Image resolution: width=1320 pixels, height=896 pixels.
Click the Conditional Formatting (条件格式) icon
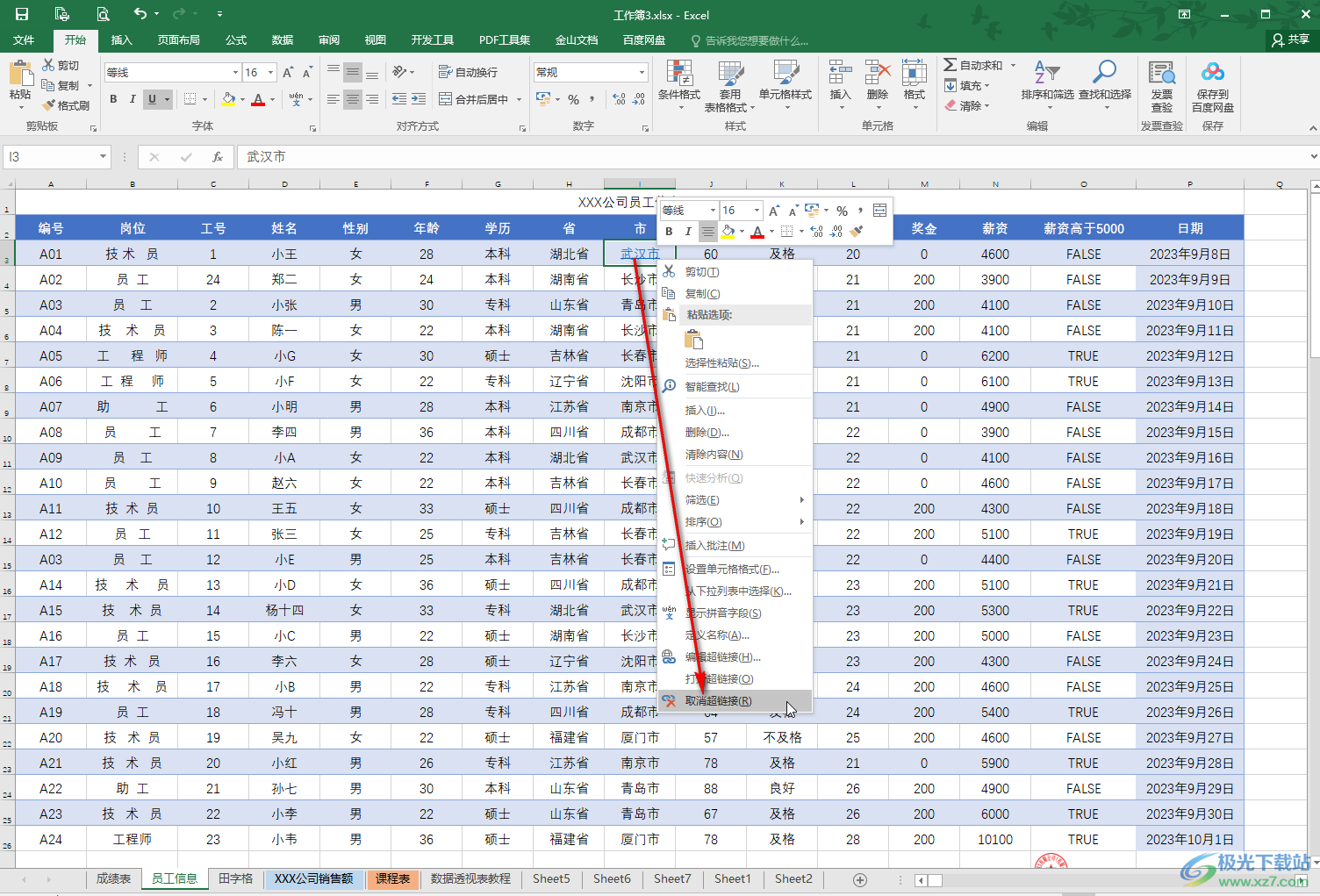[678, 75]
